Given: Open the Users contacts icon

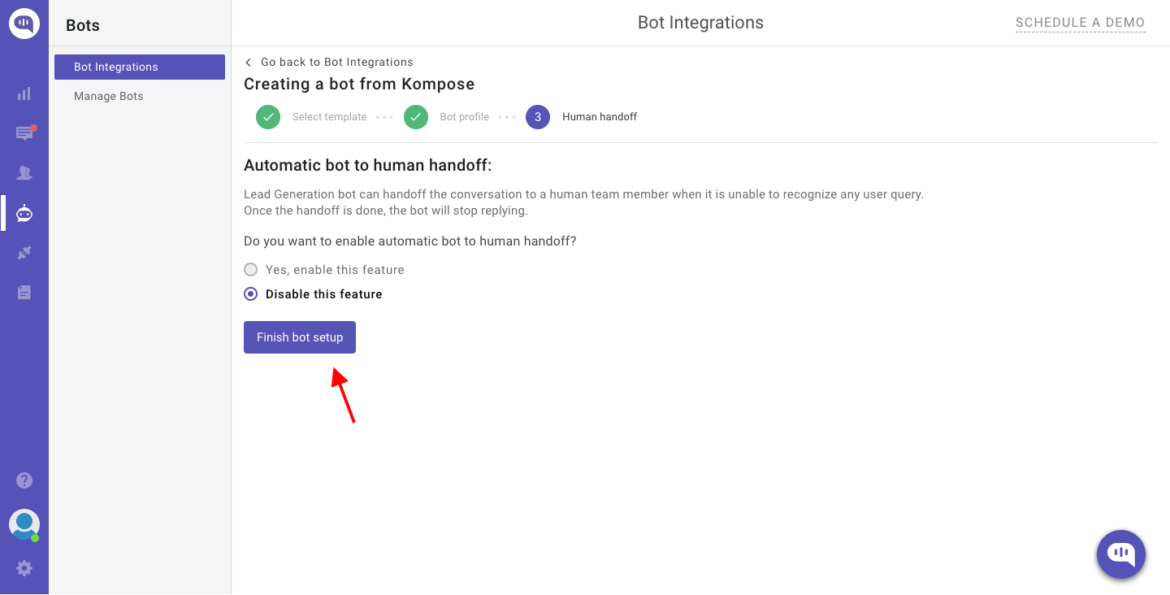Looking at the screenshot, I should click(23, 172).
